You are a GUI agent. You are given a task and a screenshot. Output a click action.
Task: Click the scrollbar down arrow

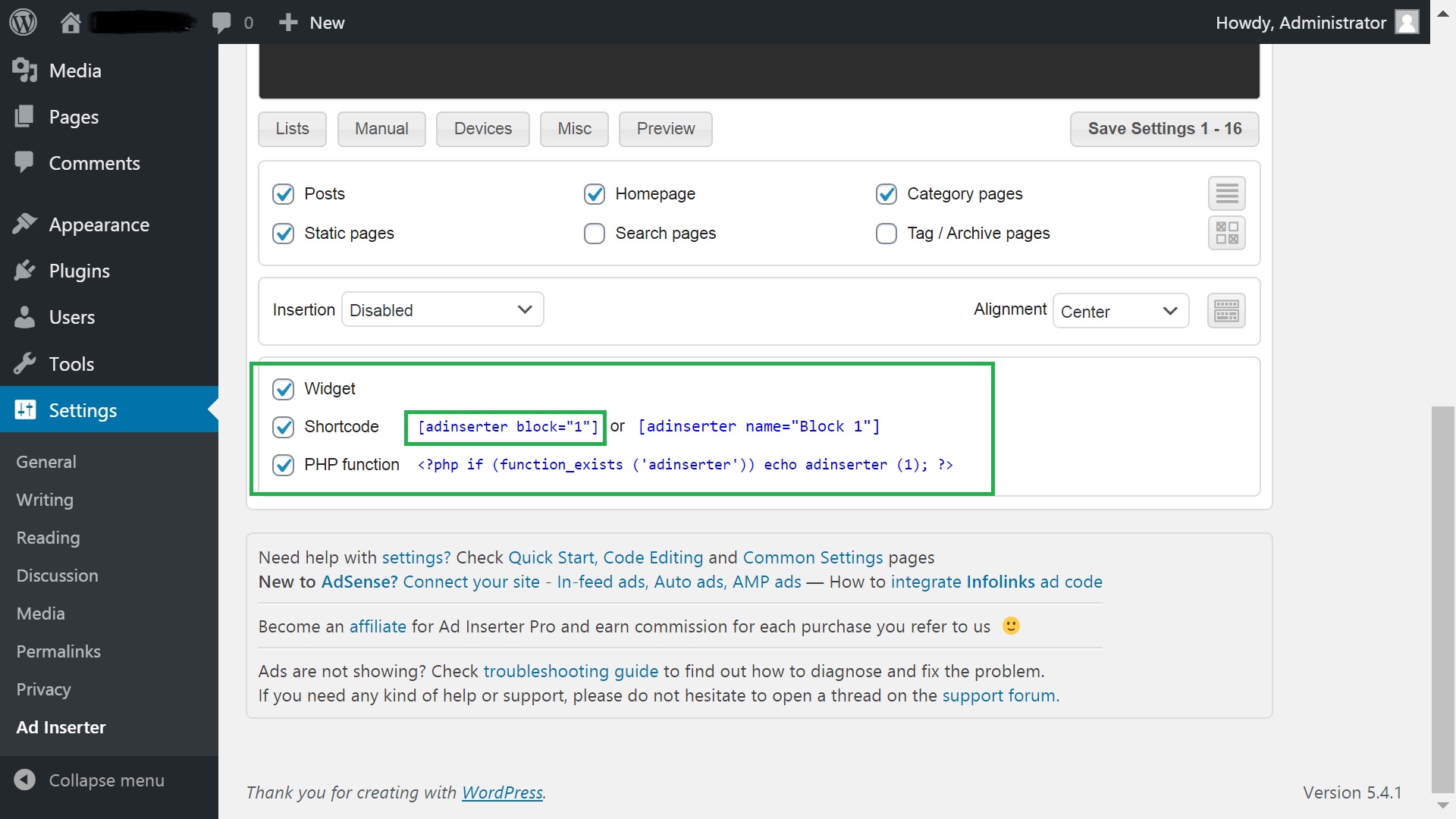point(1443,805)
